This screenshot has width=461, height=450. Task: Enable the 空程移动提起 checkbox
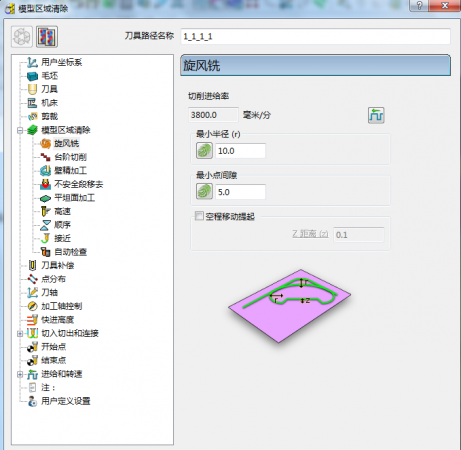click(199, 216)
